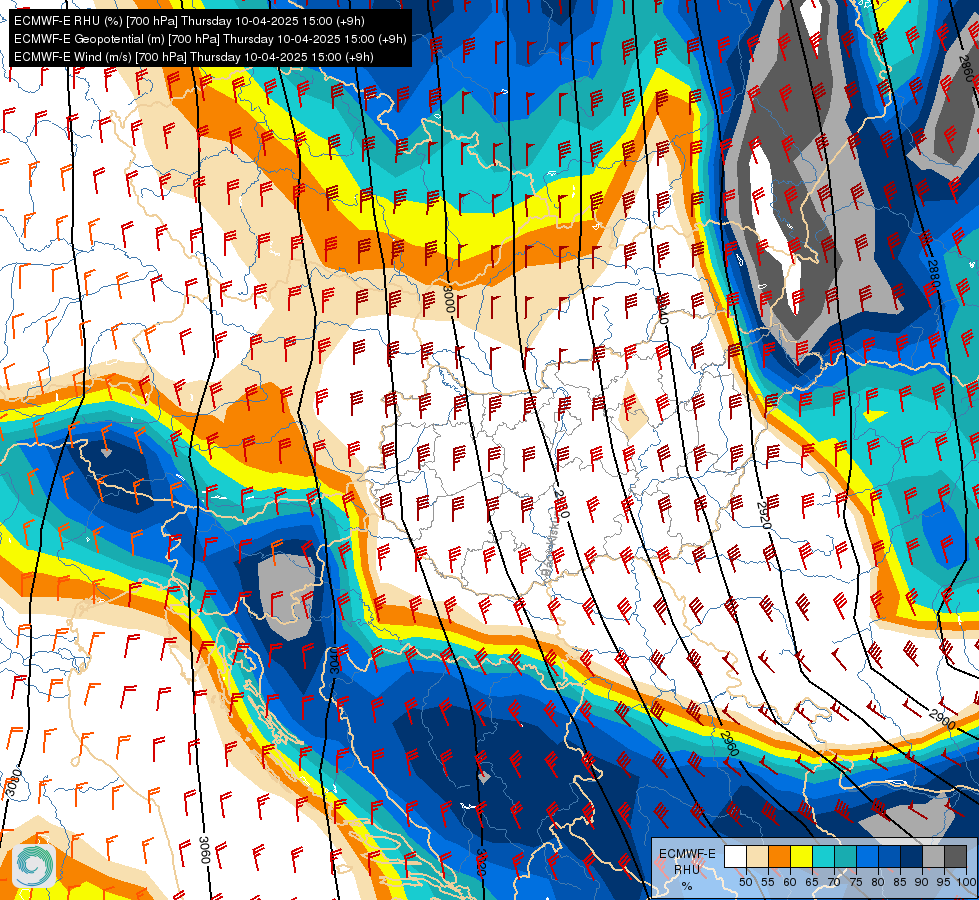The image size is (979, 900).
Task: Click the '3060' geopotential contour label
Action: click(204, 851)
